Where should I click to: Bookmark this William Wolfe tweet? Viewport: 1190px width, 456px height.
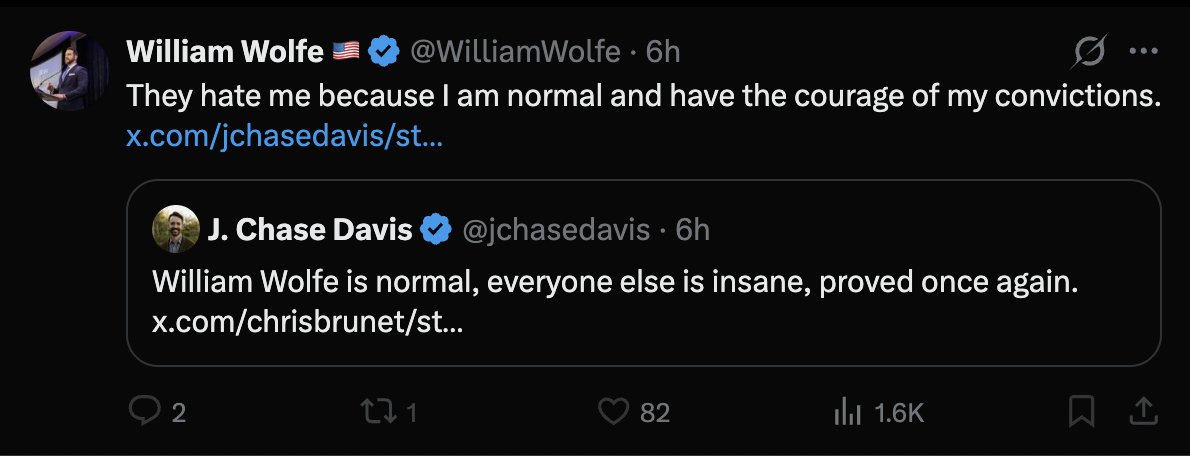[x=1081, y=411]
